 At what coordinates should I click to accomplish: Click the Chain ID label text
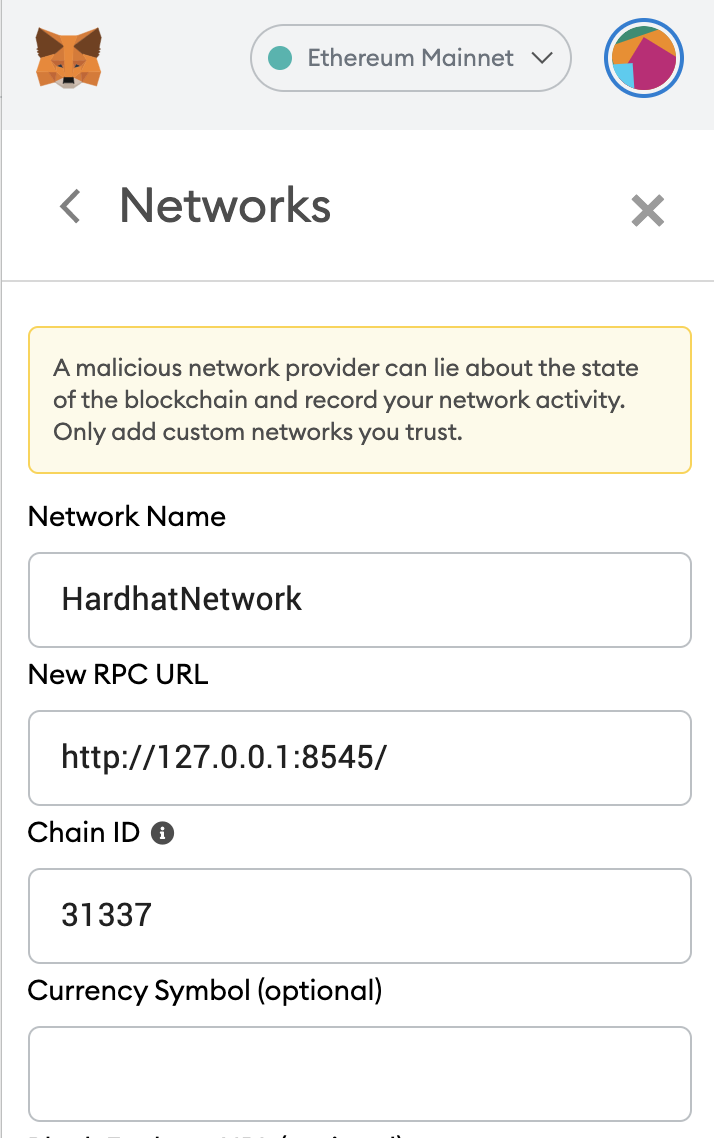click(x=84, y=832)
